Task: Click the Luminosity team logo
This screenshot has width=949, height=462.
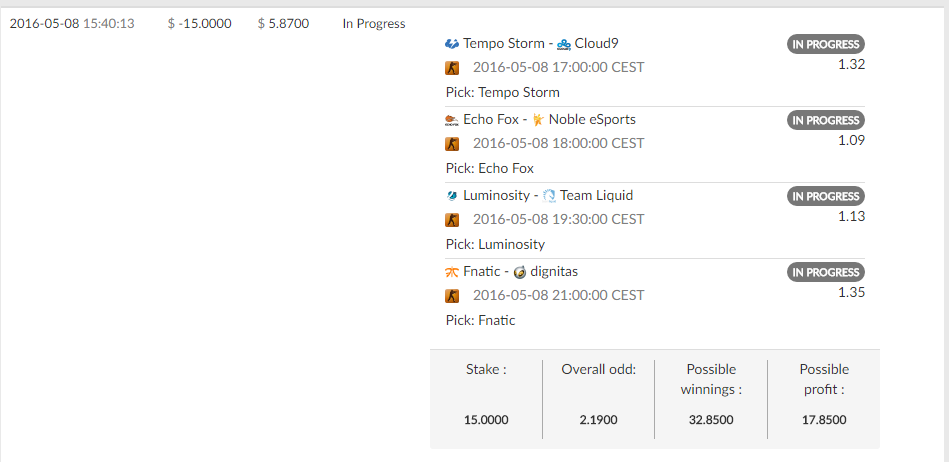Action: (x=452, y=196)
